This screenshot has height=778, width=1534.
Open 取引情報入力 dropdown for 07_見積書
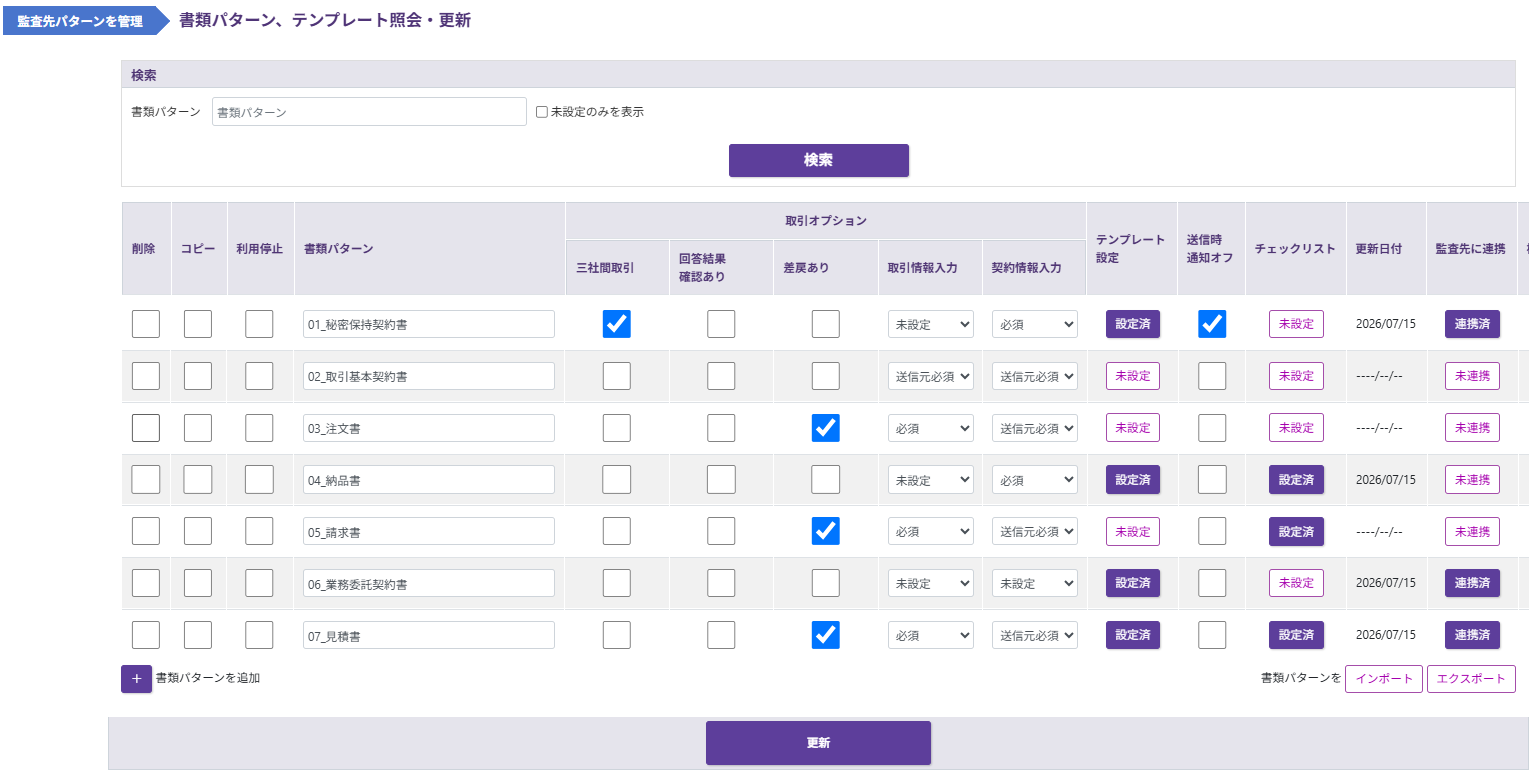[931, 635]
